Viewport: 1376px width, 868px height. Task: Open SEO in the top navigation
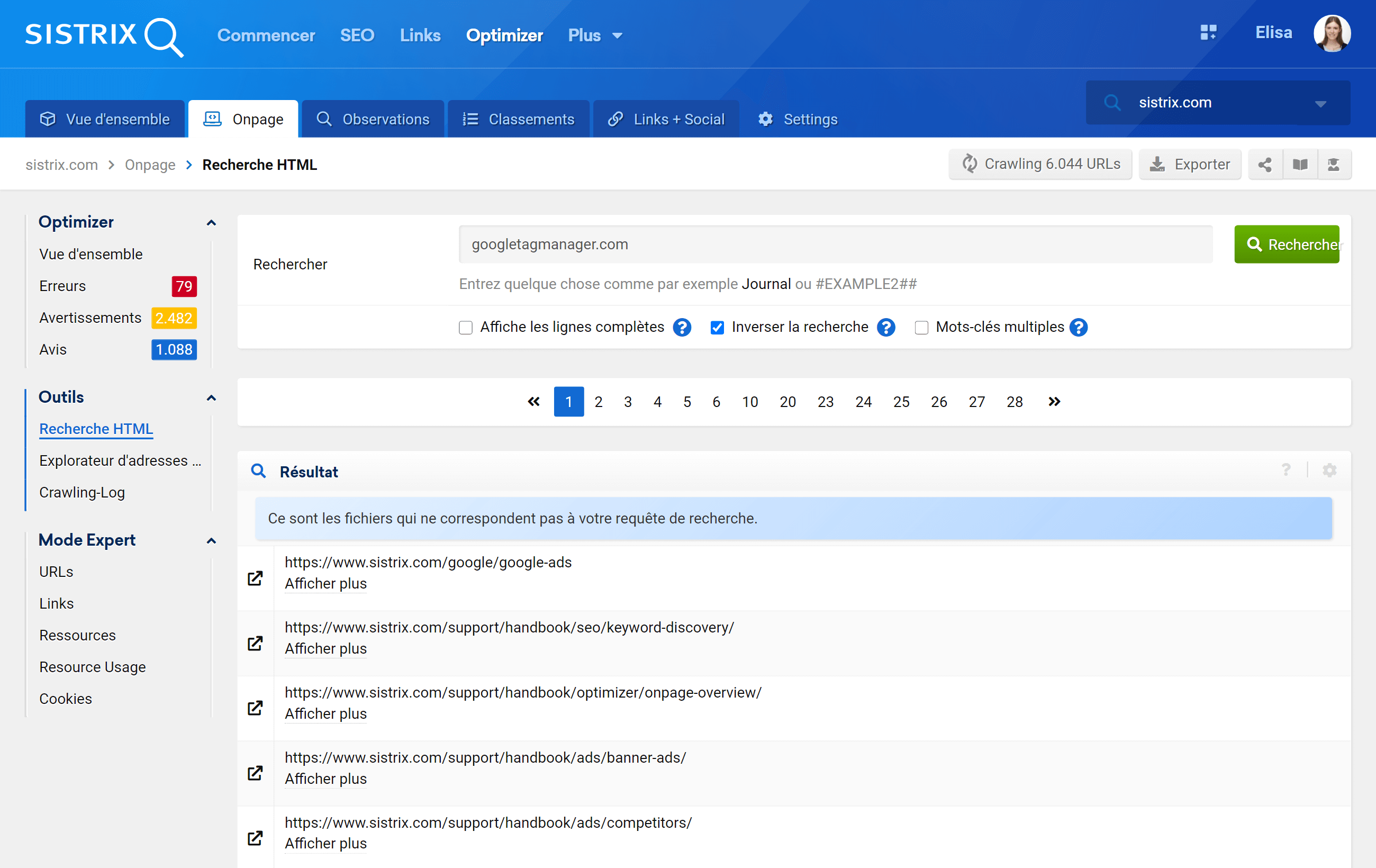pyautogui.click(x=357, y=35)
